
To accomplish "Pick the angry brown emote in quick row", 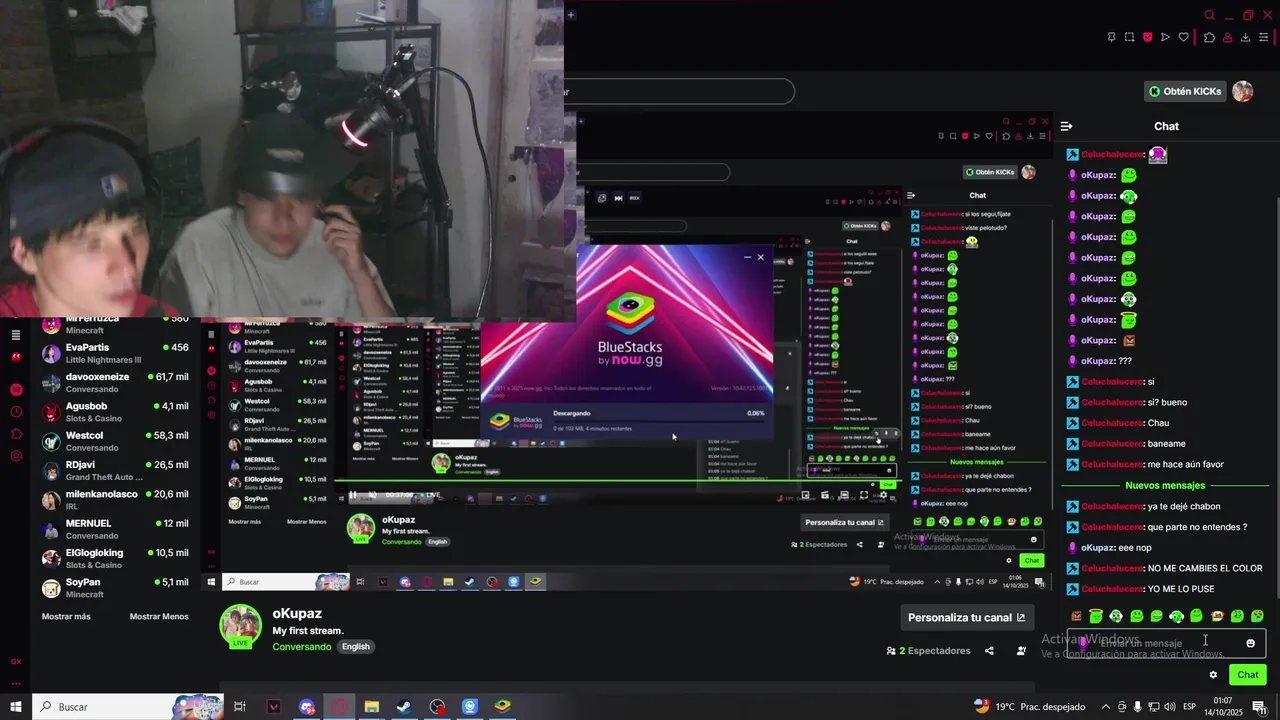I will [1076, 616].
